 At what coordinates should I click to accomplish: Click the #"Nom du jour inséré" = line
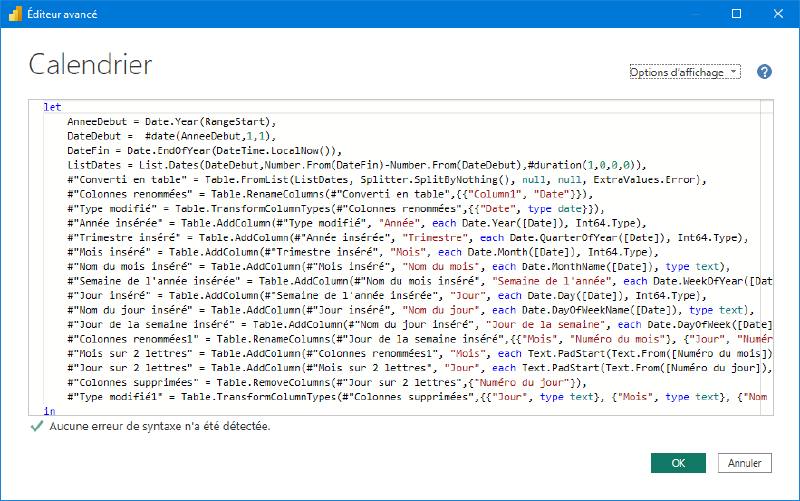click(x=411, y=310)
